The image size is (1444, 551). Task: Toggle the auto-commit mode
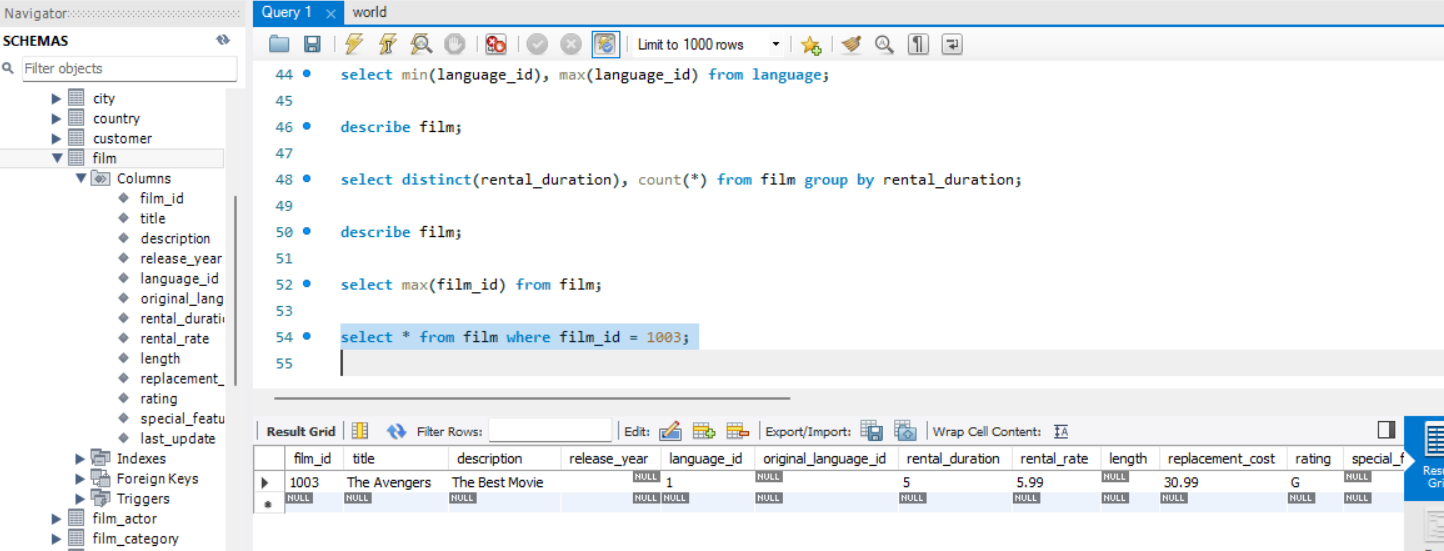coord(605,44)
